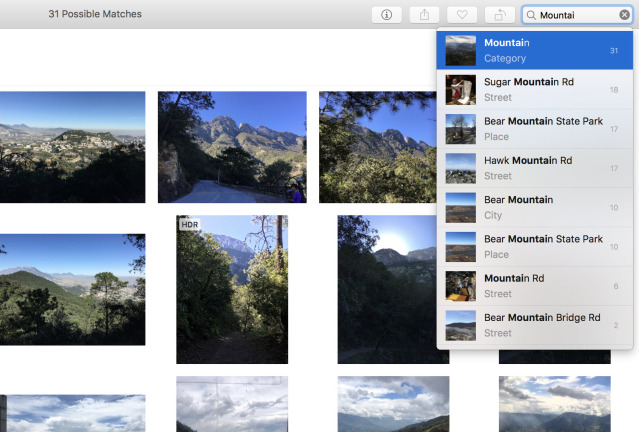Toggle the Favorite heart button
639x432 pixels.
pyautogui.click(x=462, y=15)
